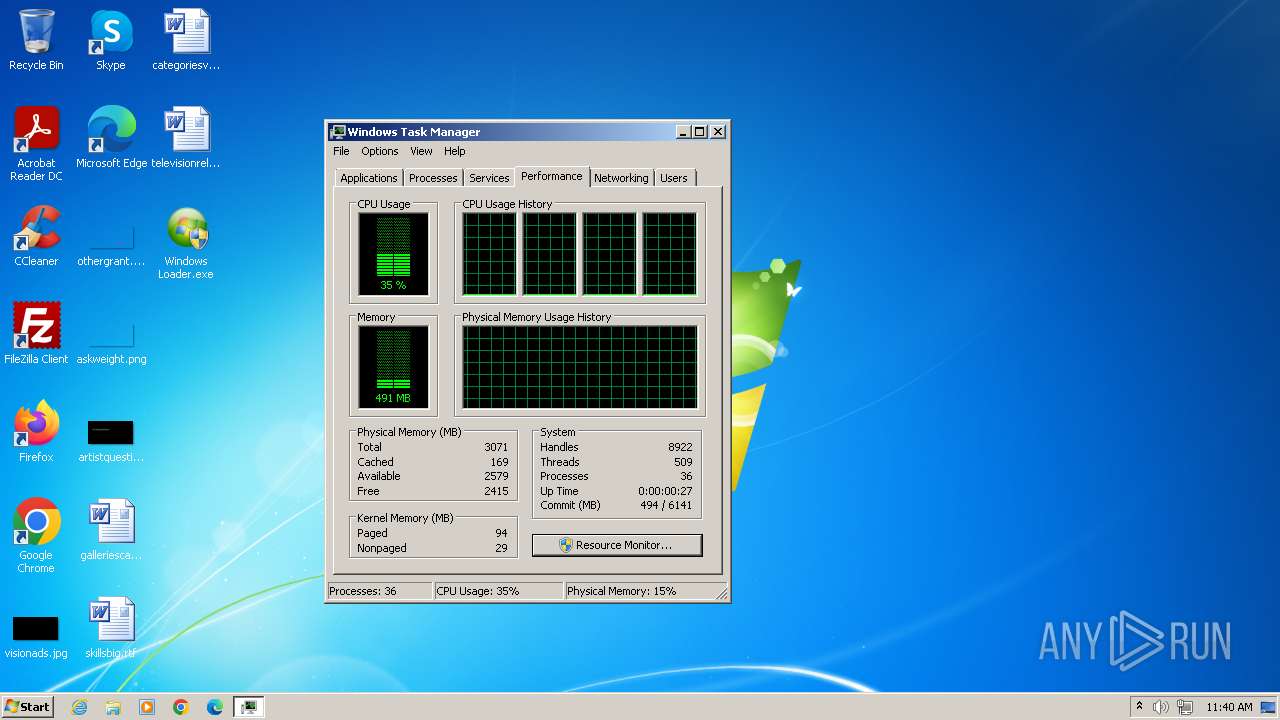
Task: Maximize the Windows Task Manager window
Action: (700, 132)
